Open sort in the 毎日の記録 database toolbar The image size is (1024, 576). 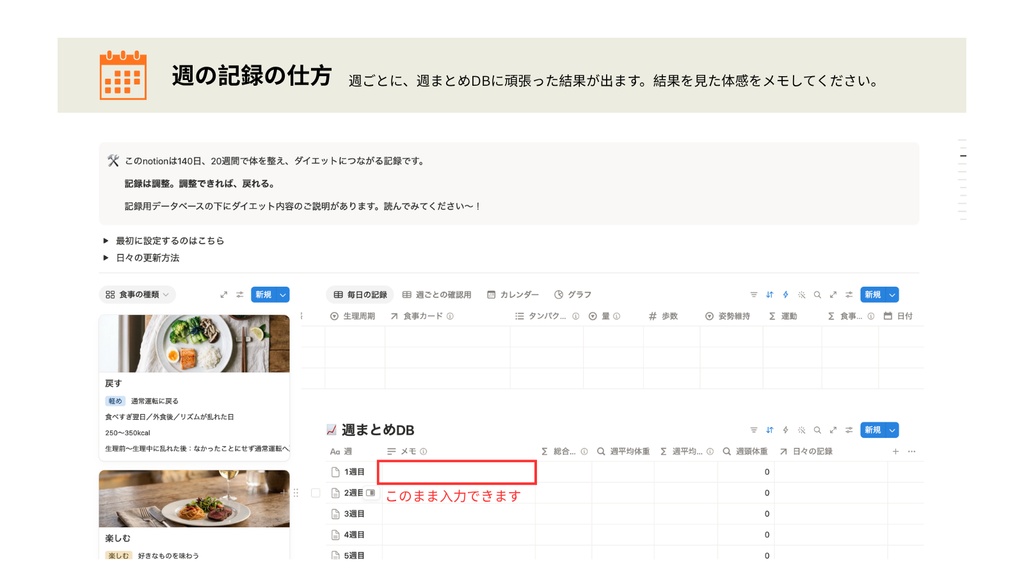pyautogui.click(x=769, y=295)
